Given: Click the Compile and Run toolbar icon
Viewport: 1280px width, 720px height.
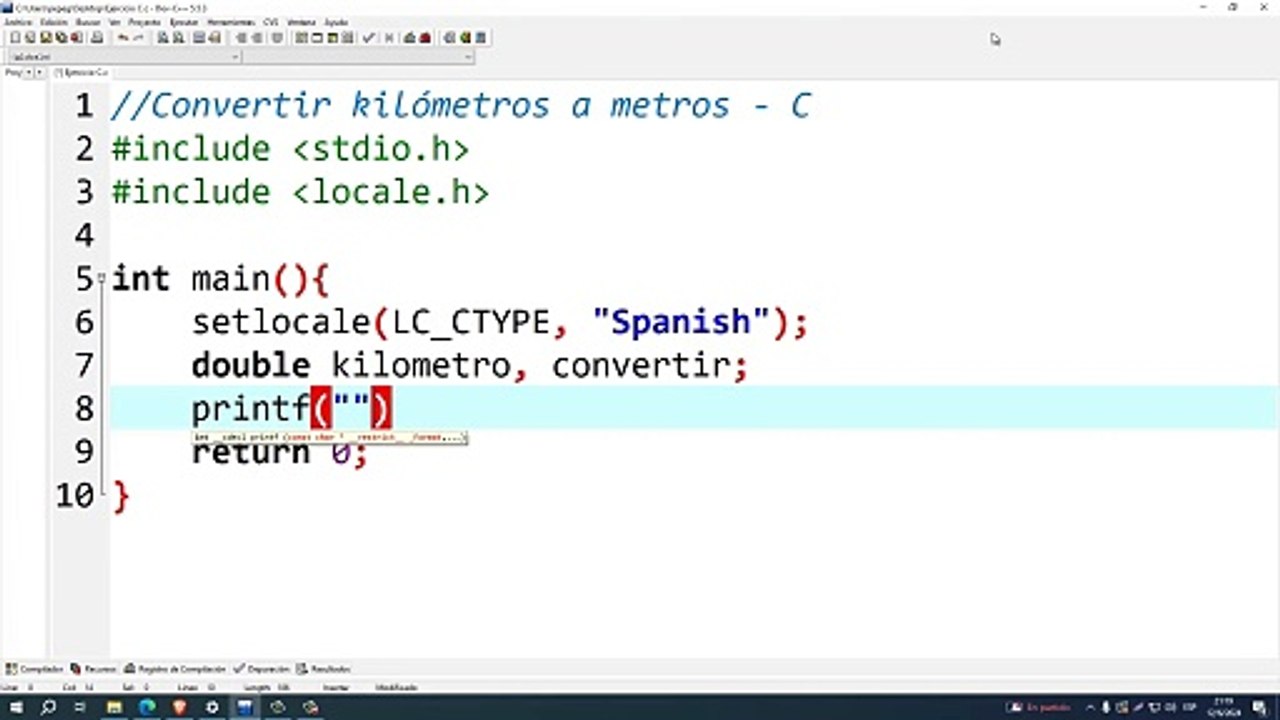Looking at the screenshot, I should point(332,37).
